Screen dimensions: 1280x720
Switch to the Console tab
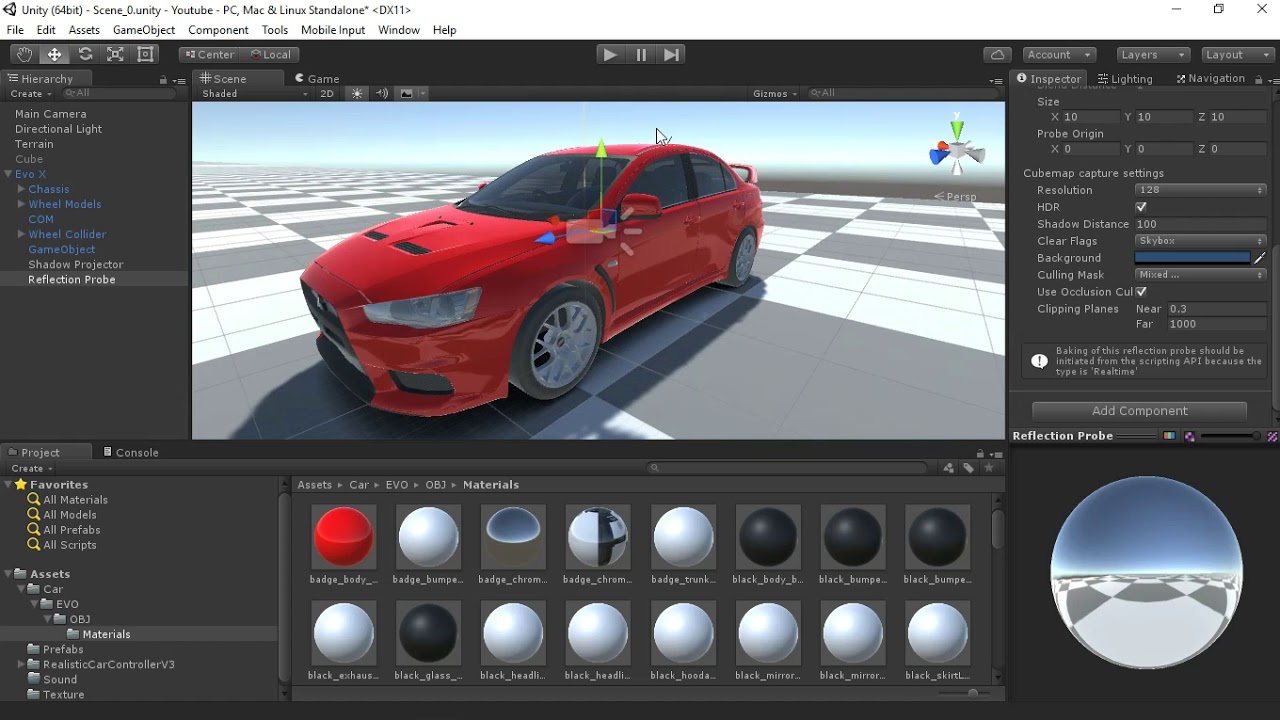(x=131, y=452)
